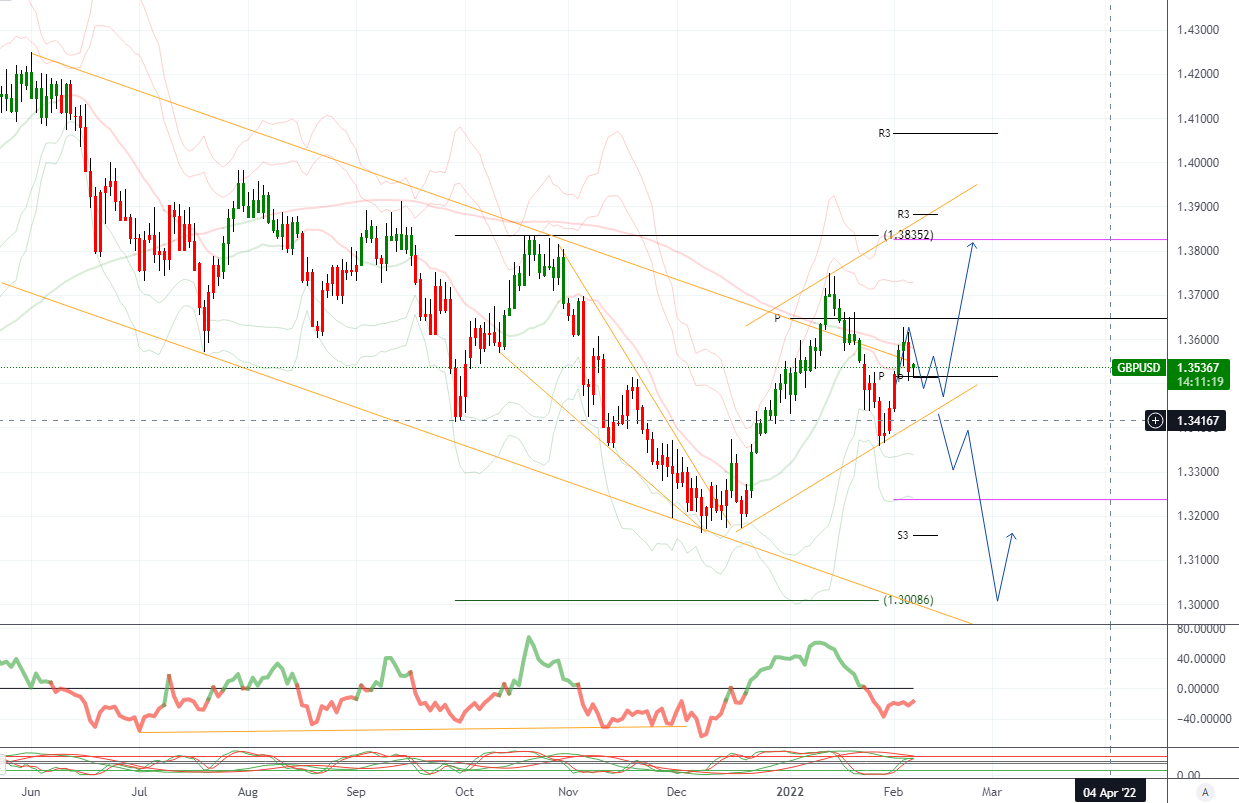Click the 04 Apr '22 date marker

click(1111, 792)
